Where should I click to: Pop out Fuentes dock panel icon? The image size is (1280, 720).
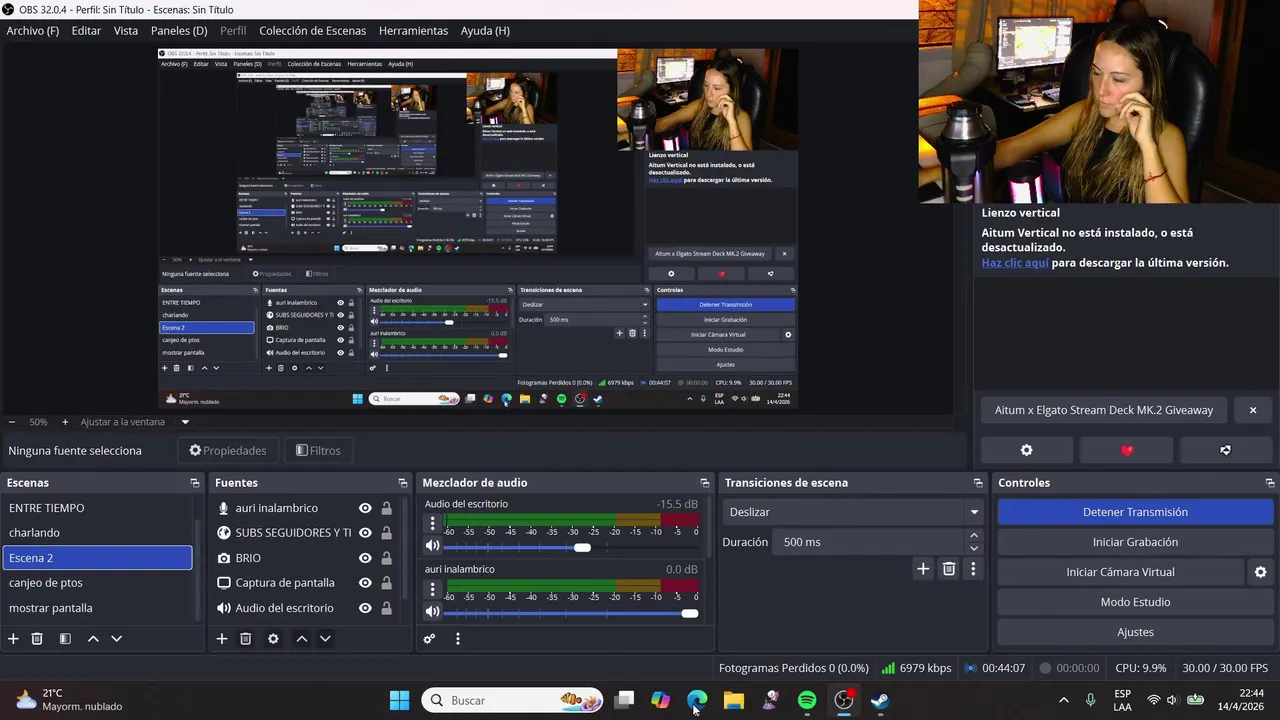tap(402, 483)
